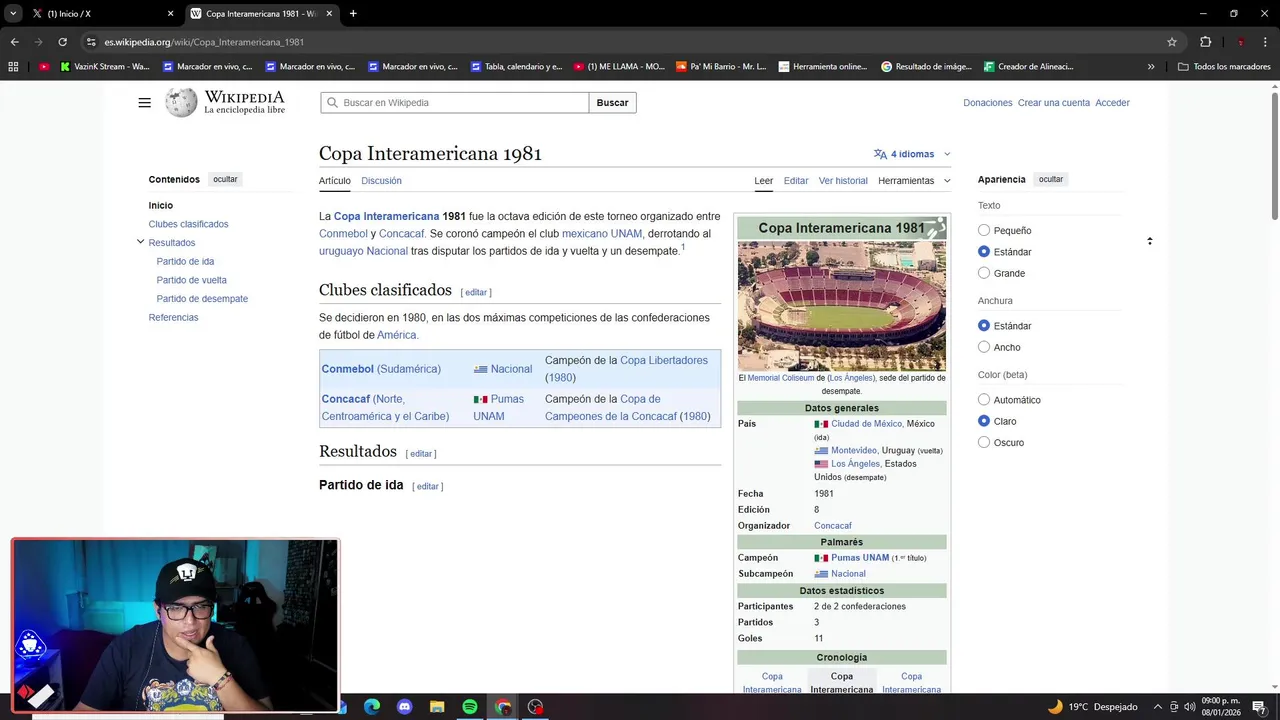
Task: Open Microsoft Edge from the taskbar
Action: [372, 707]
